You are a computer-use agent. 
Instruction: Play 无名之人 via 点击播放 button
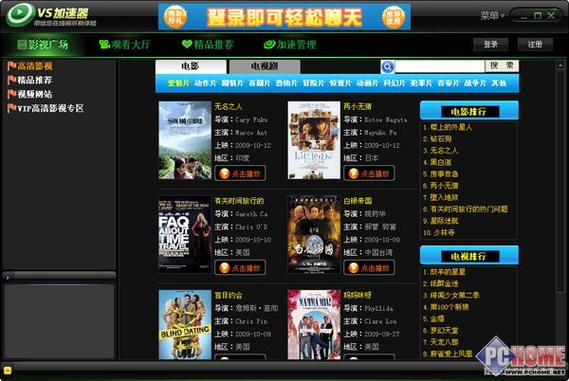(x=240, y=173)
